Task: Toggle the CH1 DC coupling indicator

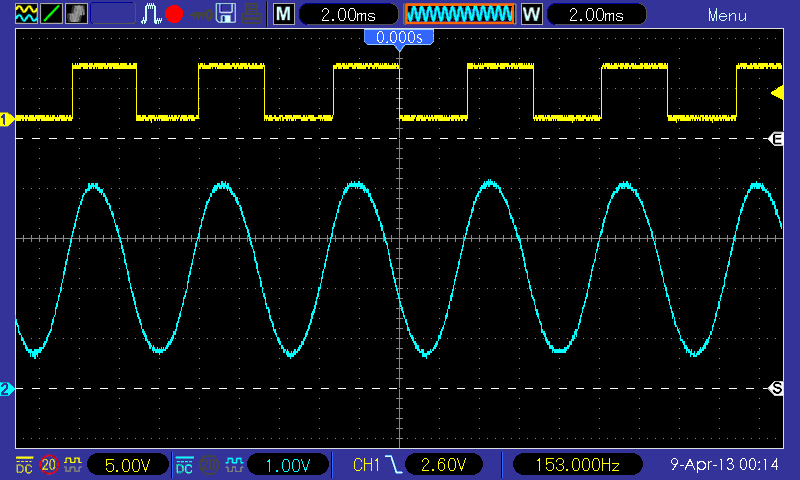Action: point(23,465)
